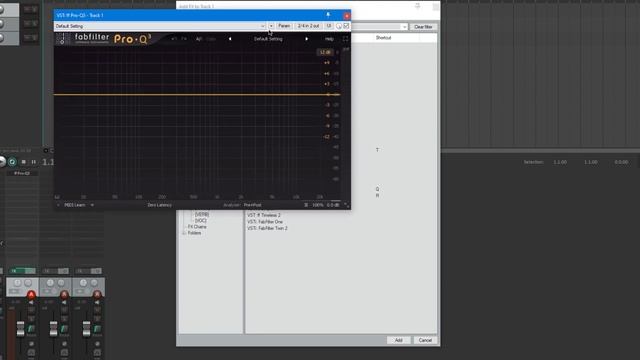Image resolution: width=640 pixels, height=360 pixels.
Task: Click the Param button
Action: coord(284,26)
